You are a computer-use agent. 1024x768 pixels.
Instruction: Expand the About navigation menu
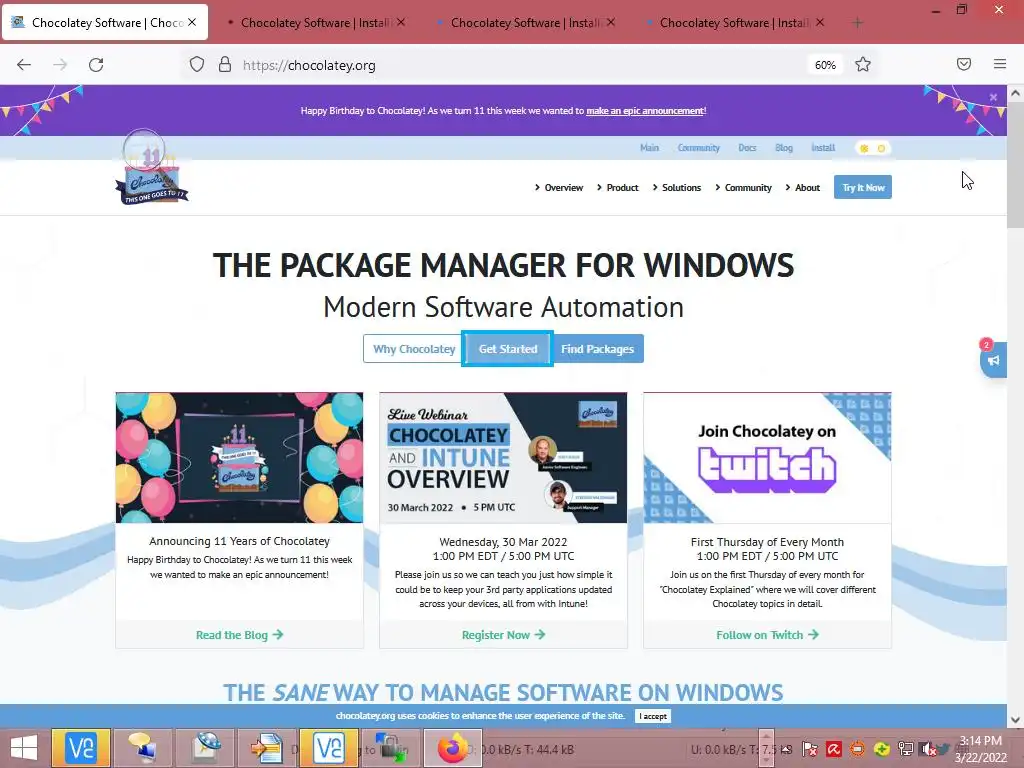[803, 187]
